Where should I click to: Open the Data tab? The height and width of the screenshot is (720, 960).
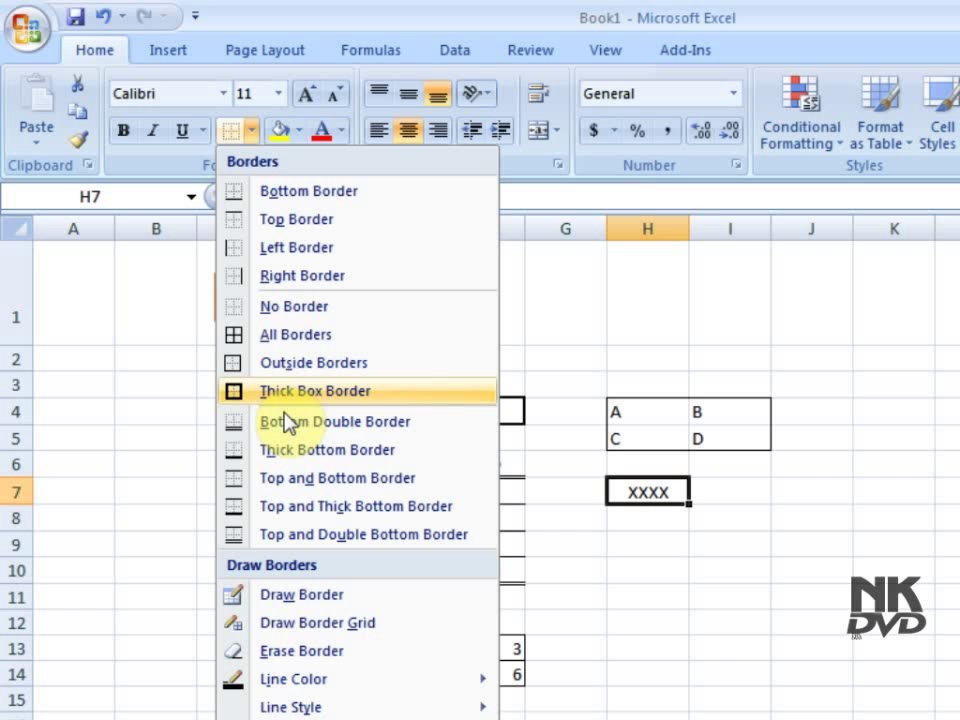pos(455,50)
